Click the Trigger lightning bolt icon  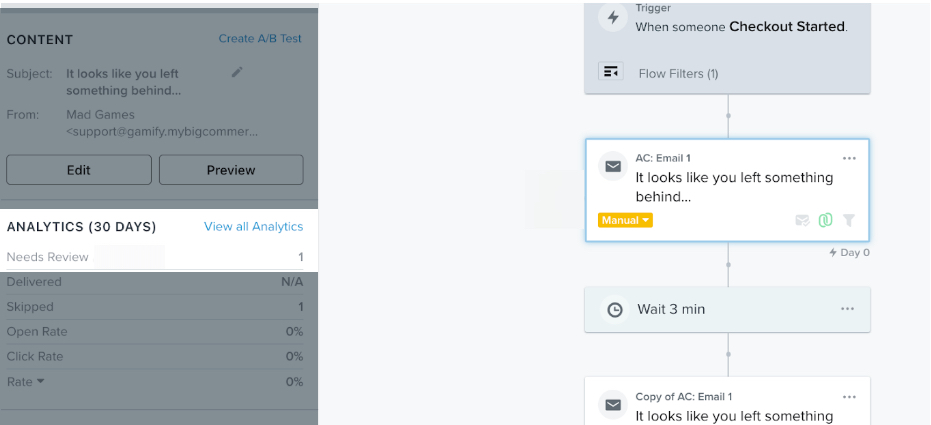[613, 17]
